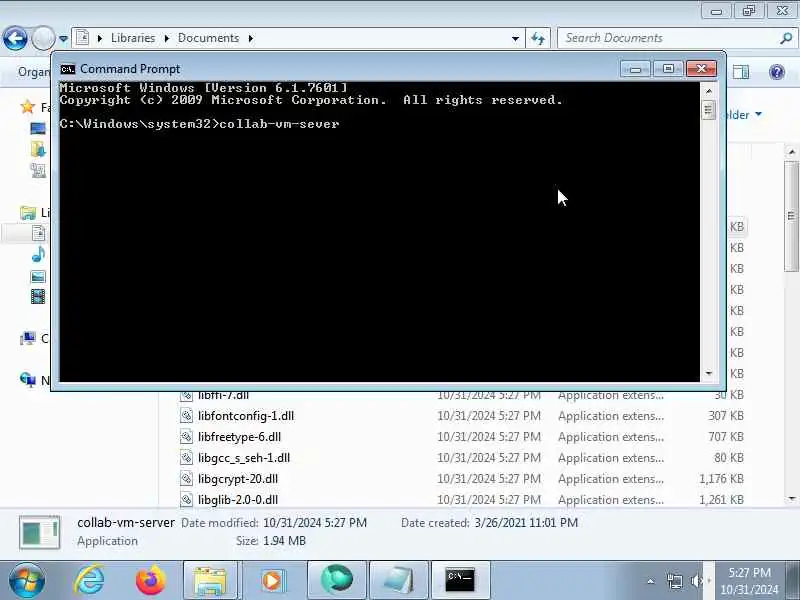Select the Pictures library icon
The height and width of the screenshot is (600, 800).
[x=38, y=276]
